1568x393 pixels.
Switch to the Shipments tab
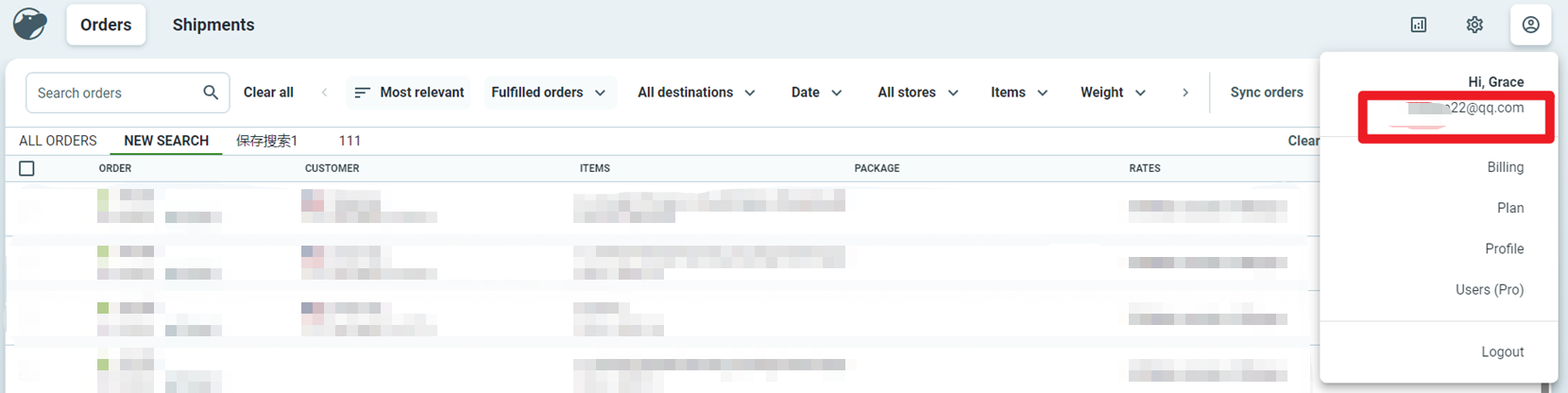(213, 25)
